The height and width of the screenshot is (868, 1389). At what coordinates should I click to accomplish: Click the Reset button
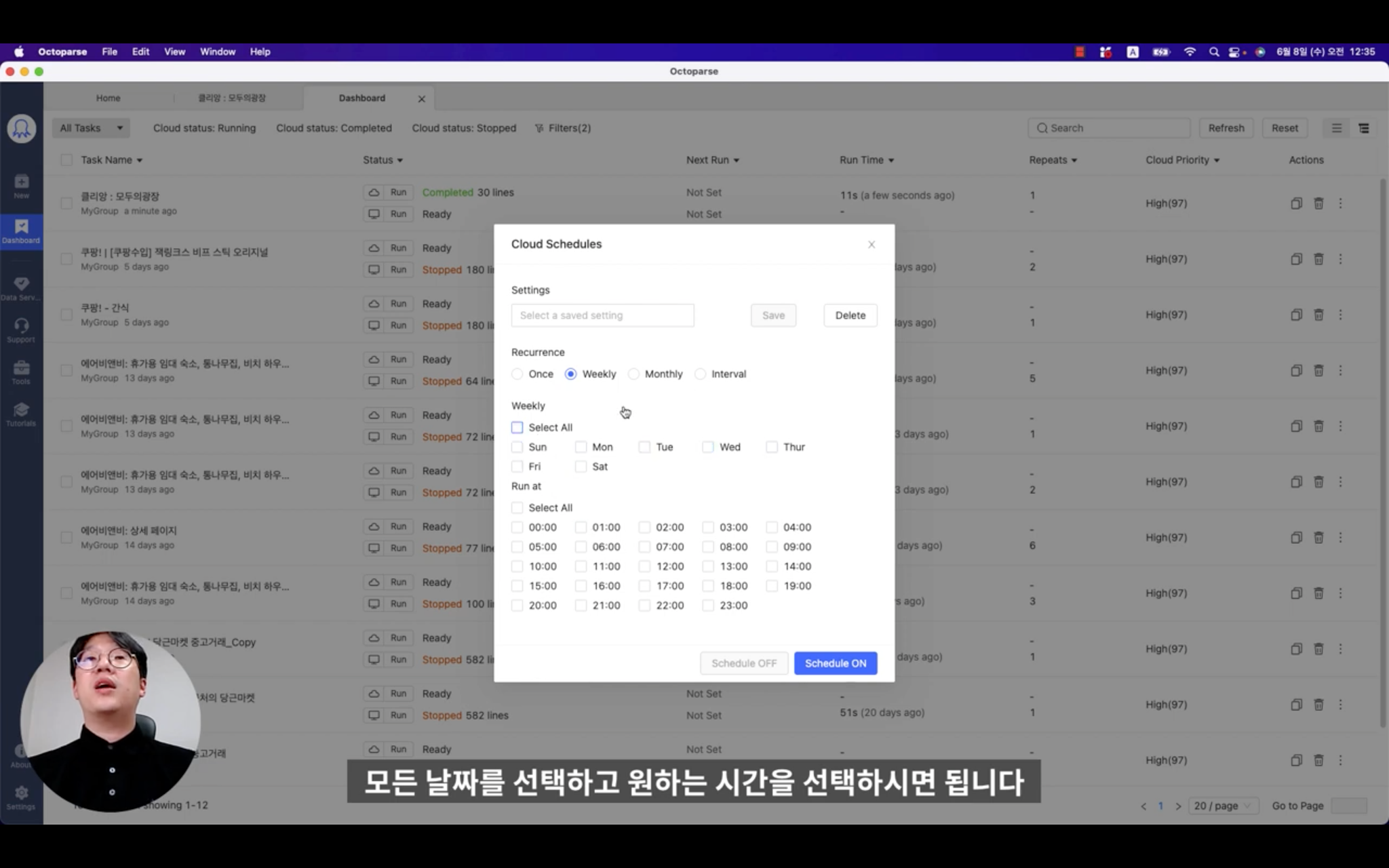[1285, 128]
